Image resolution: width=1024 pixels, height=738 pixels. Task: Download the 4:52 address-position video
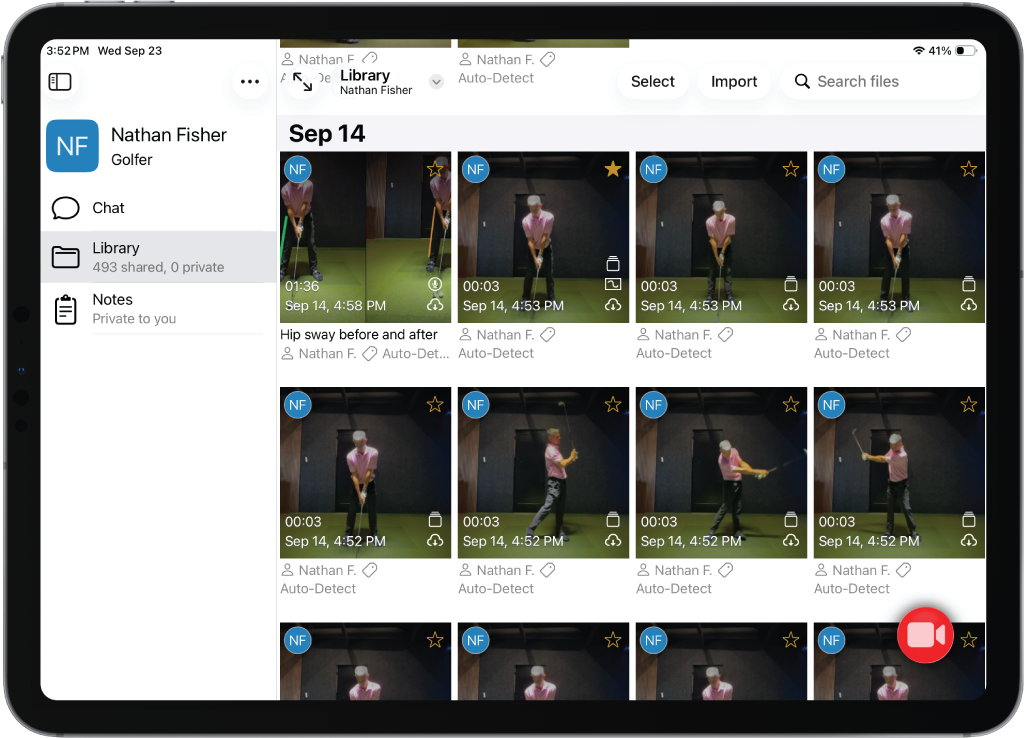pyautogui.click(x=435, y=541)
